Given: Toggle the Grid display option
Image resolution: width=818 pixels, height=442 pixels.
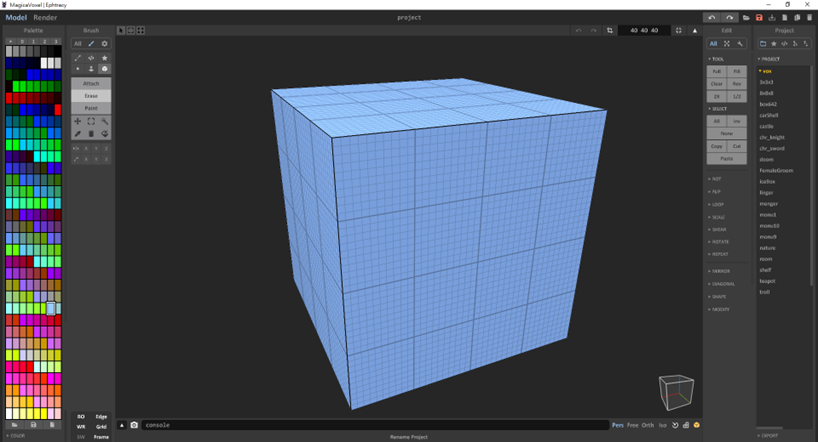Looking at the screenshot, I should tap(101, 426).
